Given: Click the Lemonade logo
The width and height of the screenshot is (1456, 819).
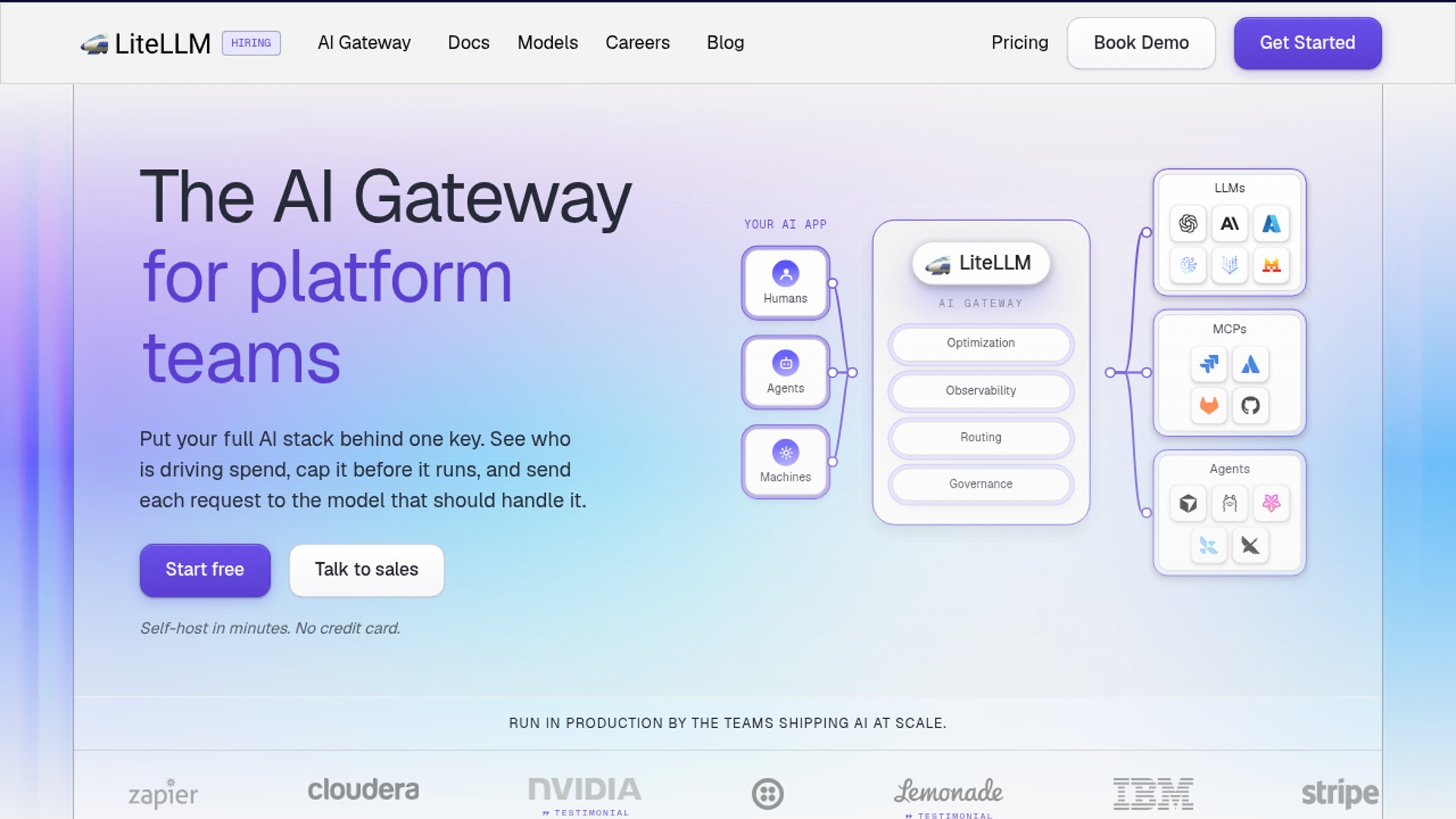Looking at the screenshot, I should point(948,792).
